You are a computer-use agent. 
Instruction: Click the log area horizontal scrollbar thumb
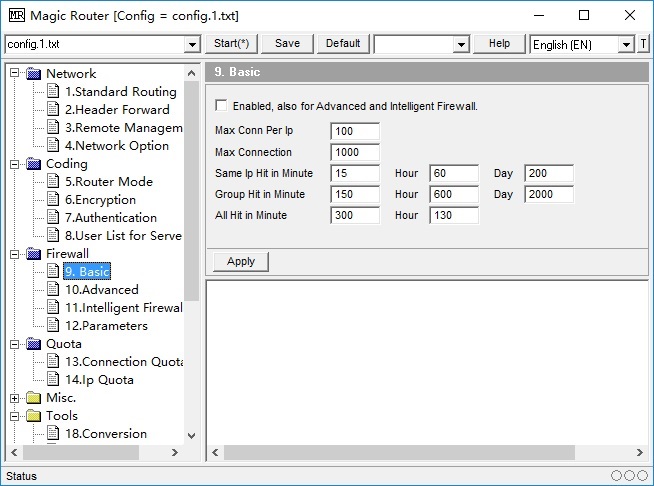click(399, 452)
